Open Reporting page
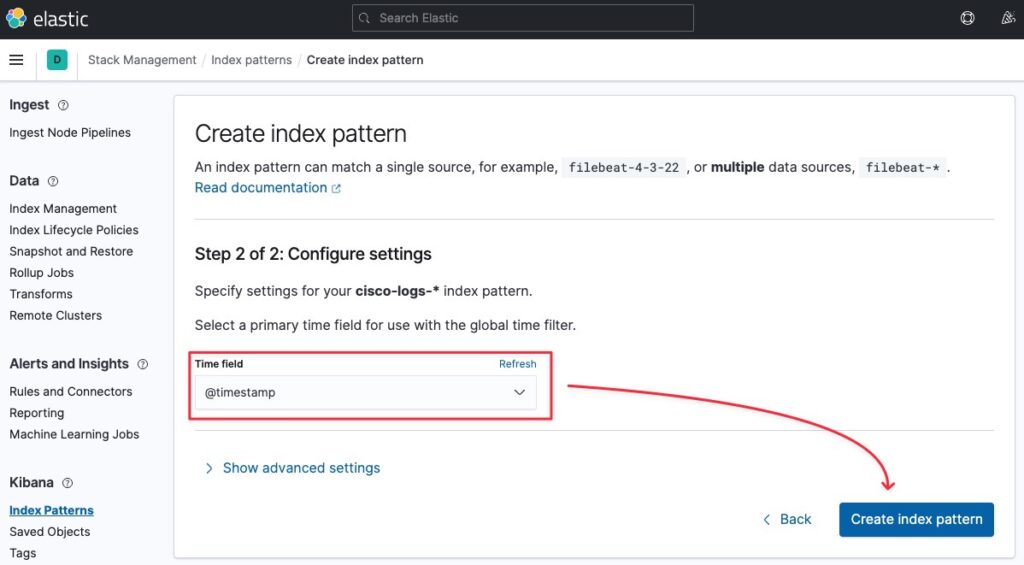Image resolution: width=1024 pixels, height=565 pixels. 37,413
